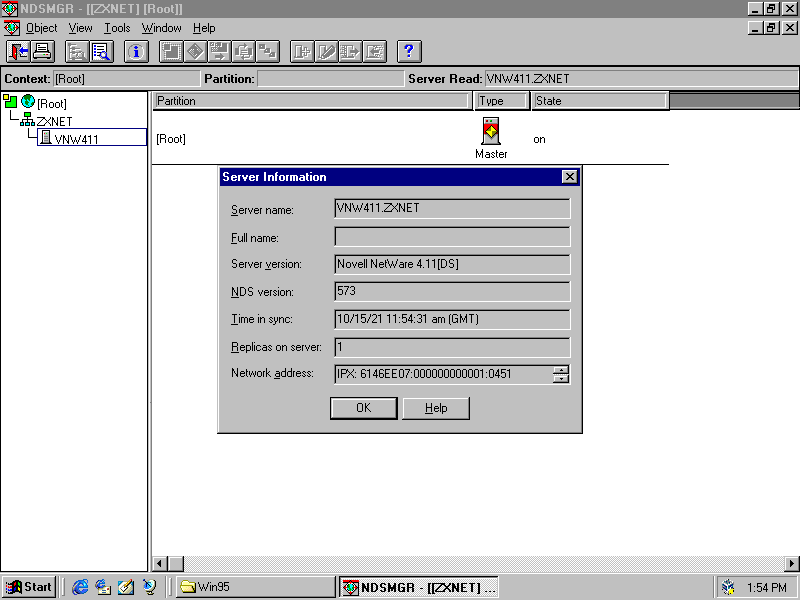The height and width of the screenshot is (600, 800).
Task: Click the pencil edit toolbar icon
Action: (326, 52)
